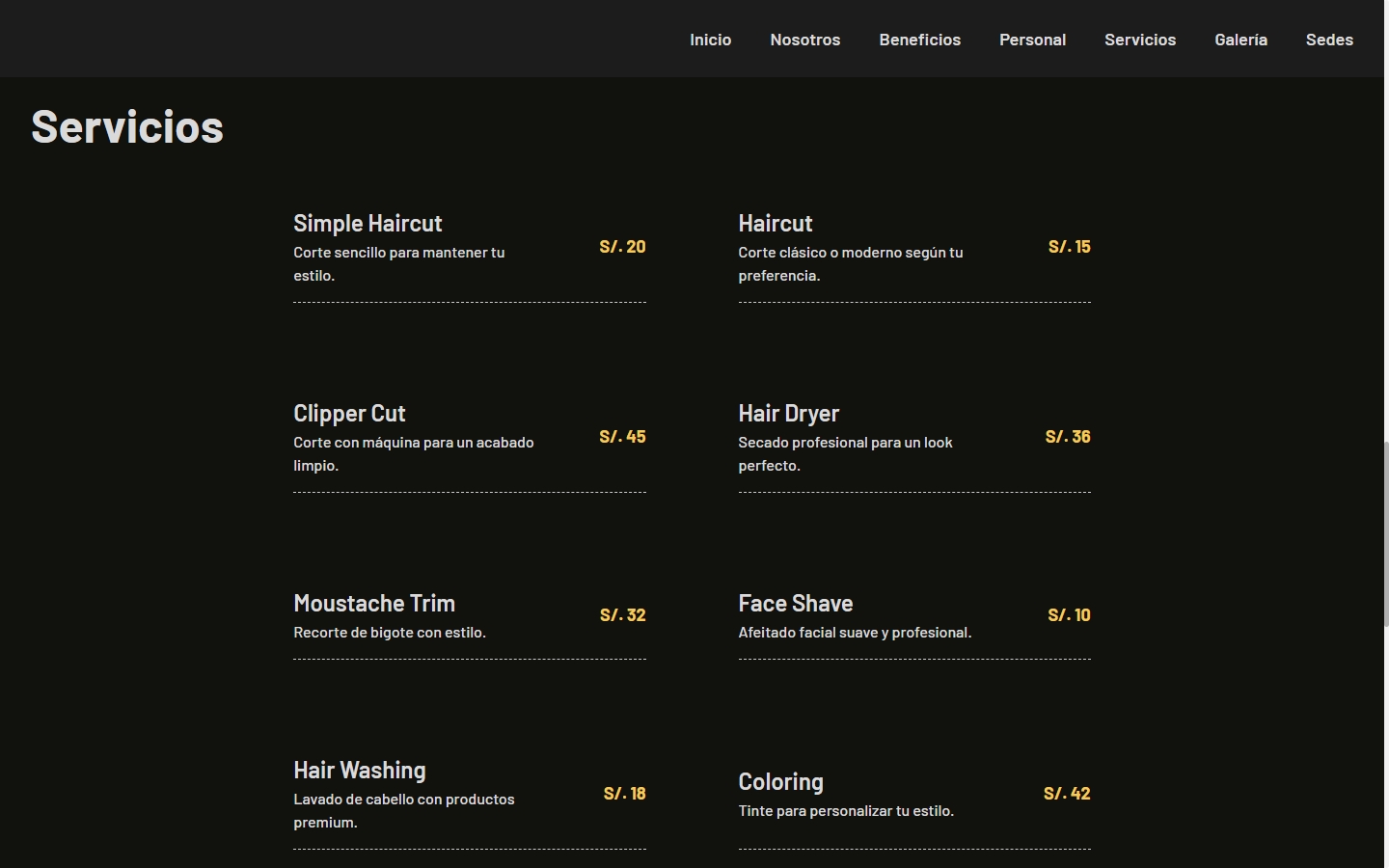
Task: Select the Personal nav link
Action: (x=1032, y=40)
